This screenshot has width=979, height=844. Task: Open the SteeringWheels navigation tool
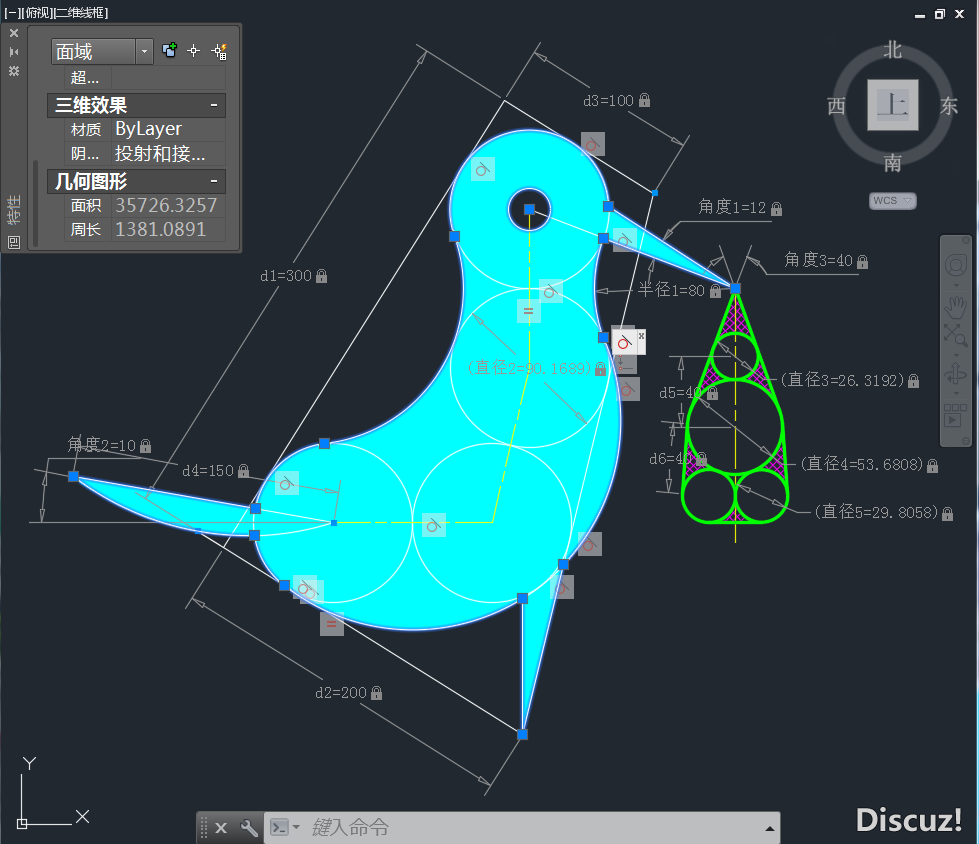coord(955,265)
